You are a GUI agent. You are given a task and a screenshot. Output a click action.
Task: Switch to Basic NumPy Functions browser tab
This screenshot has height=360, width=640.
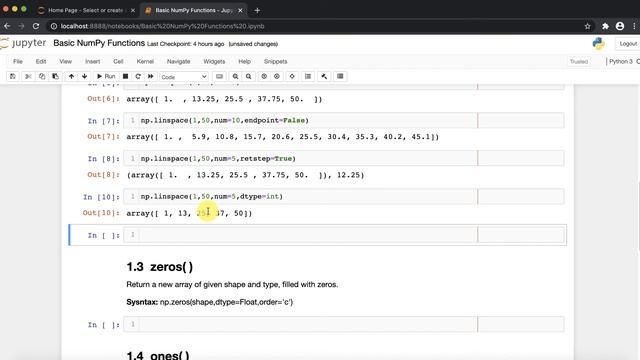click(x=193, y=10)
